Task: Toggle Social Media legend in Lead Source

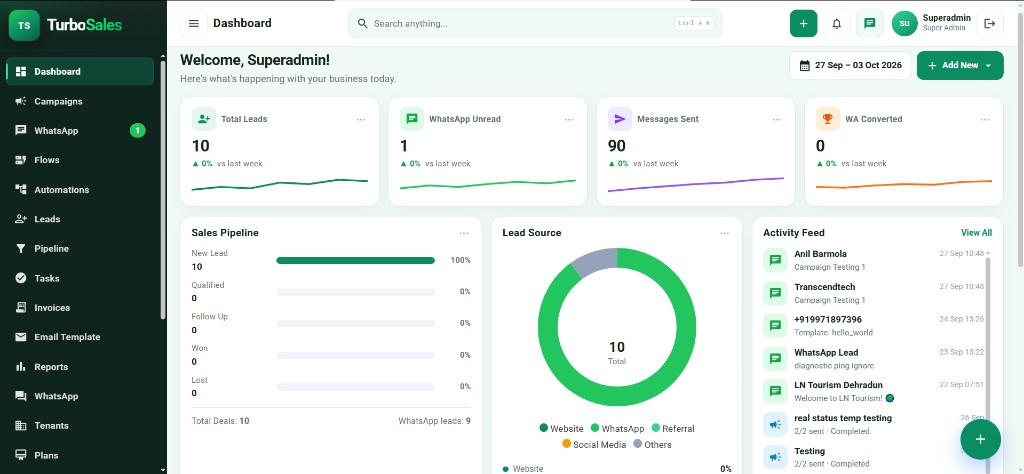Action: pyautogui.click(x=594, y=444)
